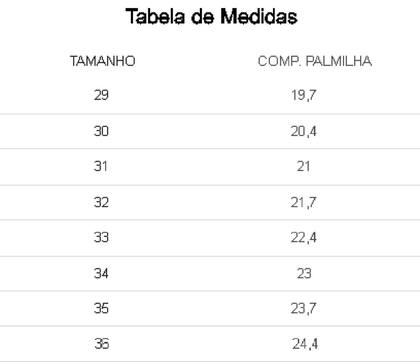The height and width of the screenshot is (362, 420).
Task: Click the 21 insole length value
Action: tap(304, 166)
